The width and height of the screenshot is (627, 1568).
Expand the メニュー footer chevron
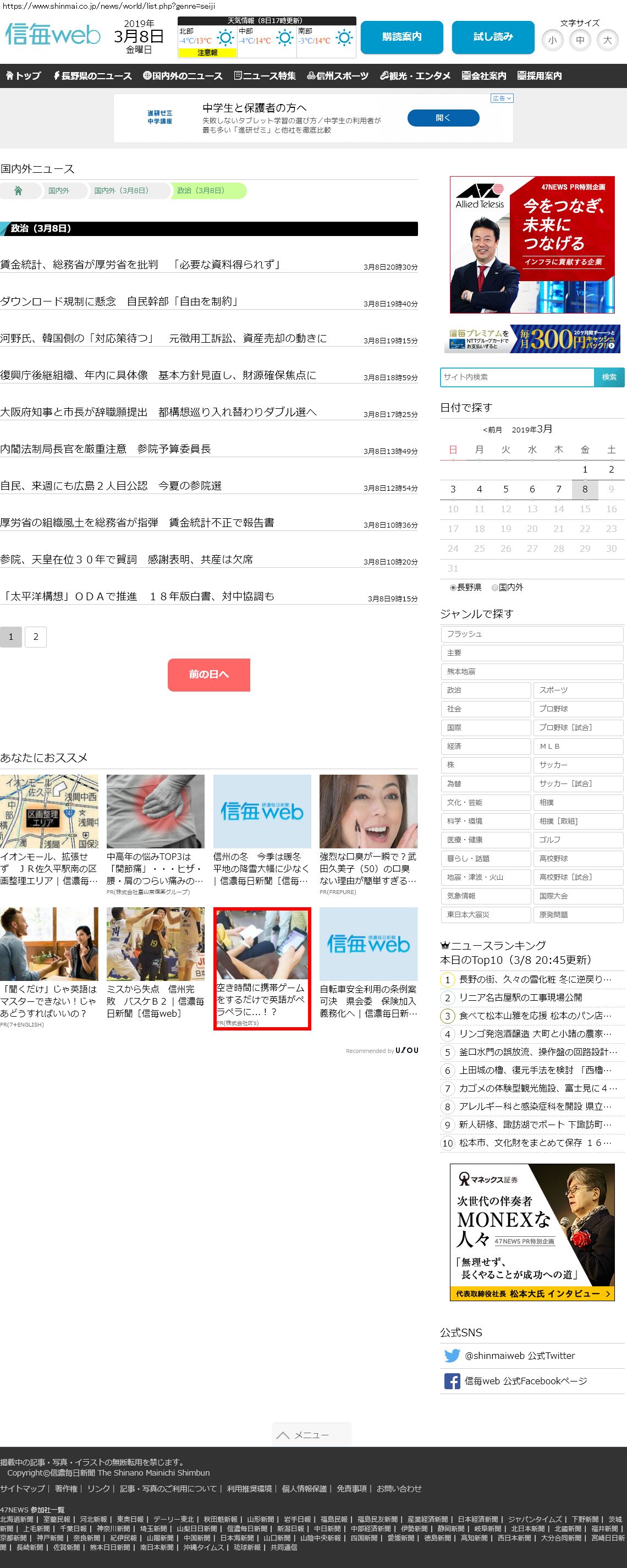[x=311, y=1435]
